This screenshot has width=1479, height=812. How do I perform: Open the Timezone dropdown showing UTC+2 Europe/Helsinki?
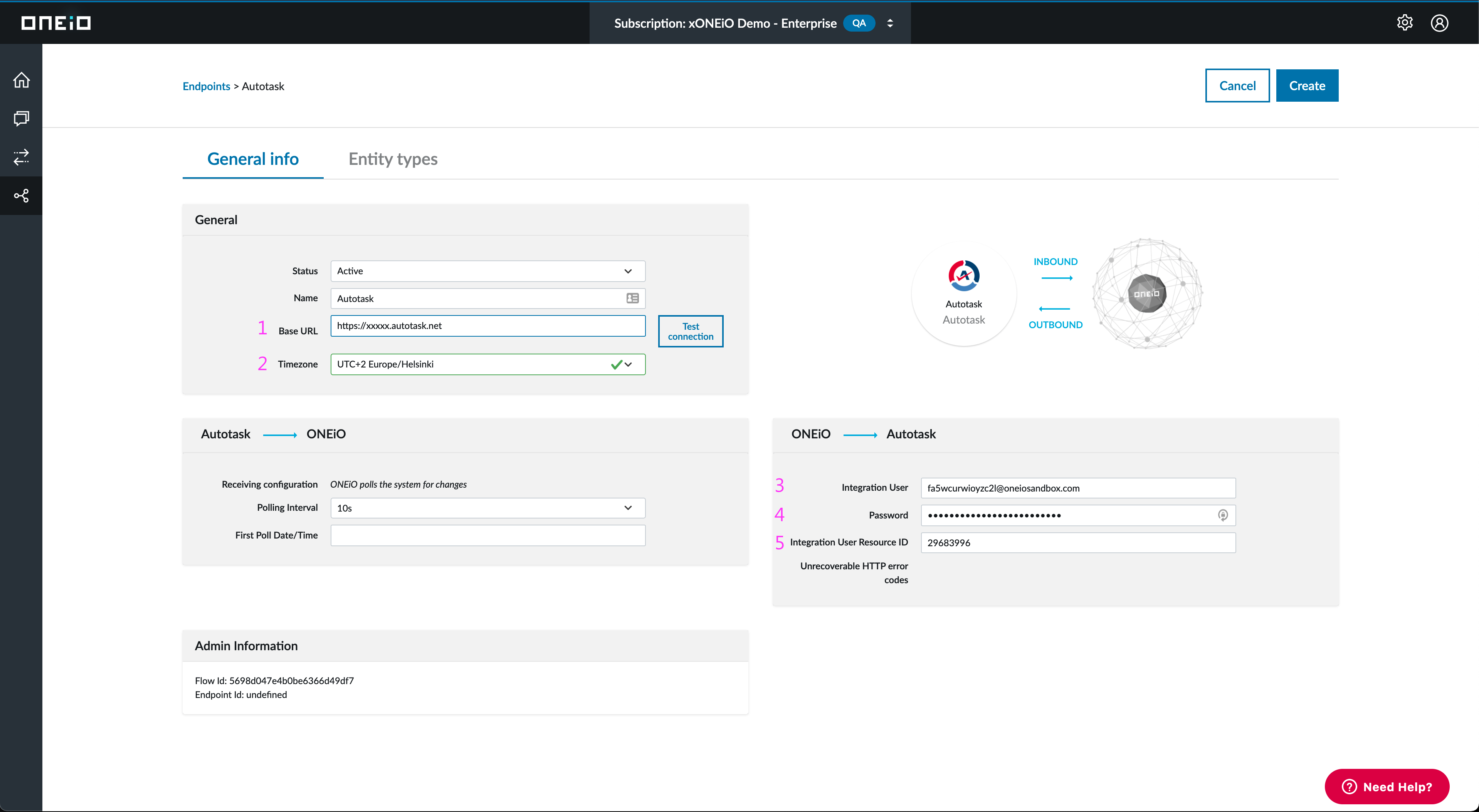click(487, 364)
